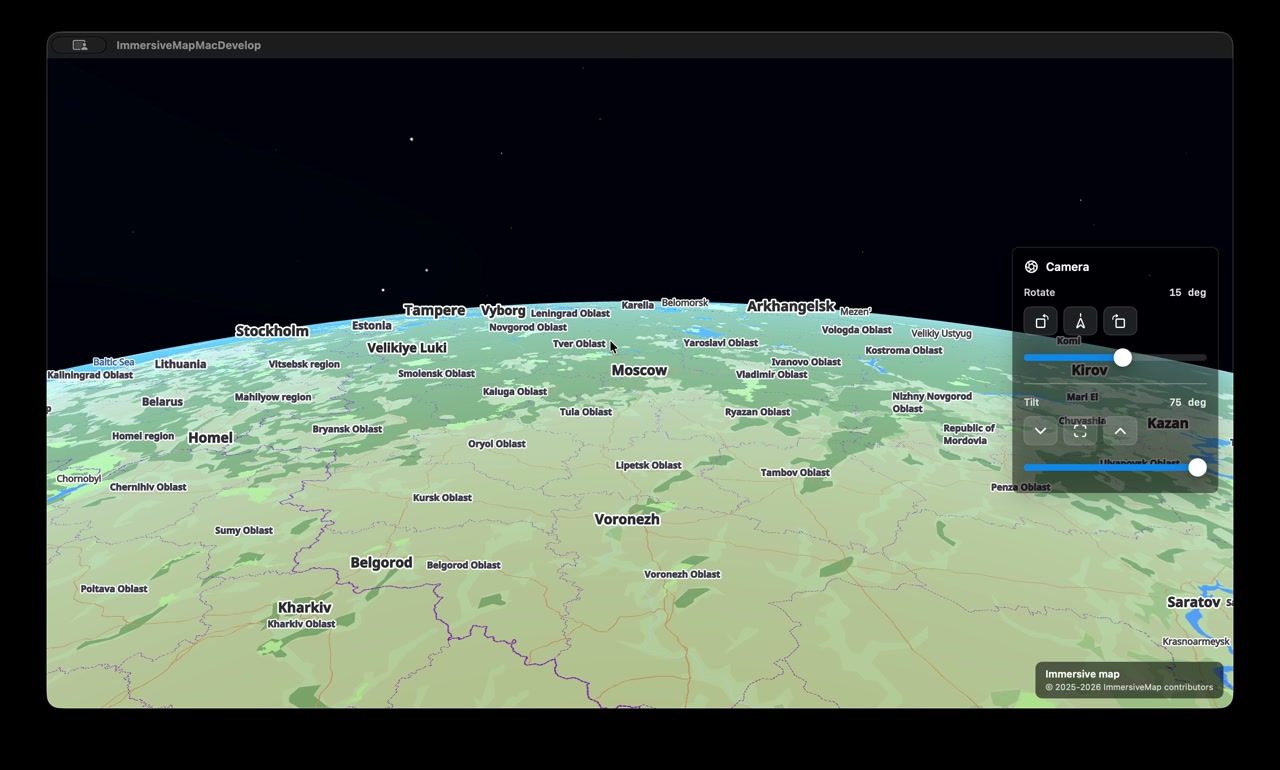1280x770 pixels.
Task: Click the 'Novgorod Oblast' label
Action: [528, 328]
